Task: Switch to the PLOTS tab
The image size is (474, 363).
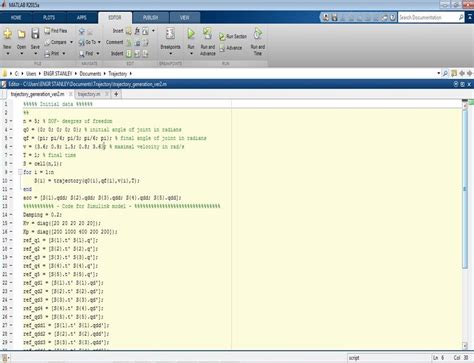Action: [x=49, y=18]
